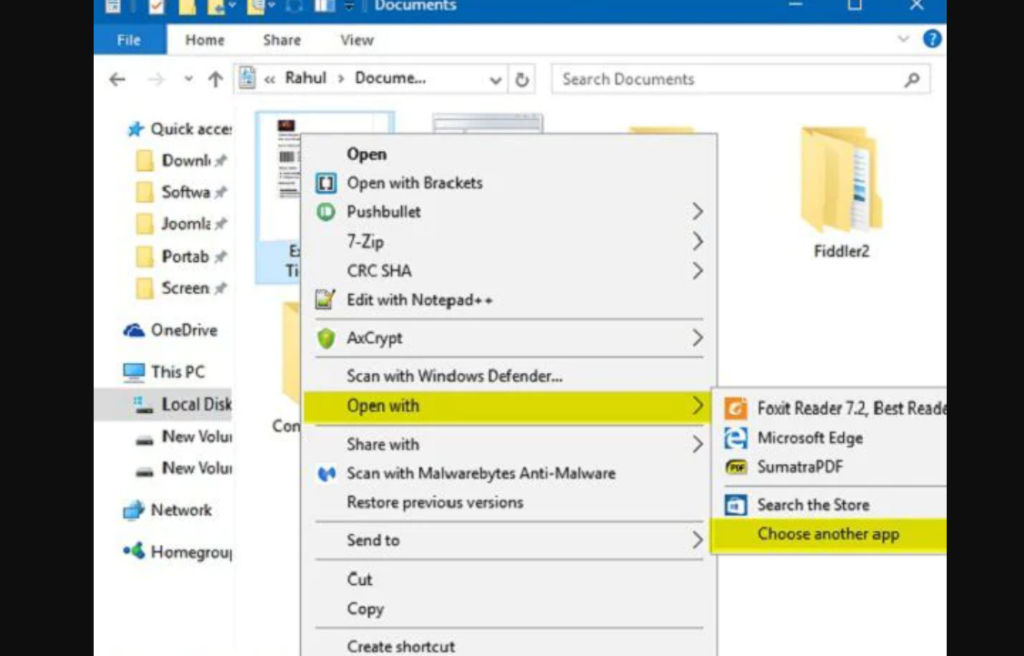This screenshot has height=656, width=1024.
Task: Go back with the left arrow
Action: click(118, 80)
